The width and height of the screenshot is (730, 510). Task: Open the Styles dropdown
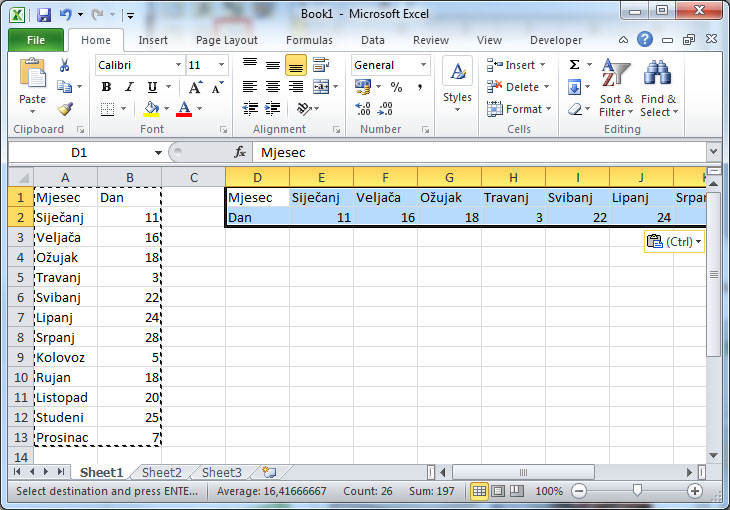pyautogui.click(x=457, y=84)
